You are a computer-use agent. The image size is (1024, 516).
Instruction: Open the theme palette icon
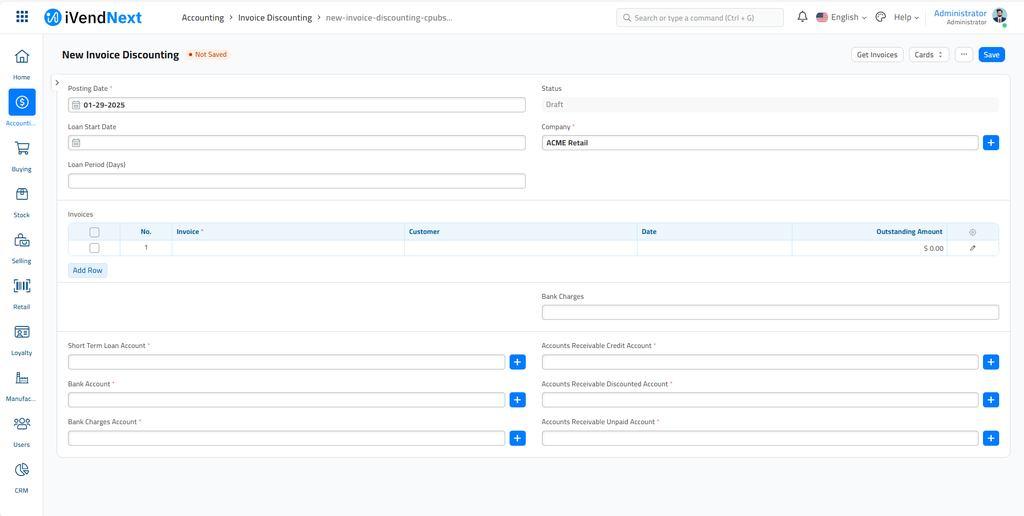tap(880, 18)
